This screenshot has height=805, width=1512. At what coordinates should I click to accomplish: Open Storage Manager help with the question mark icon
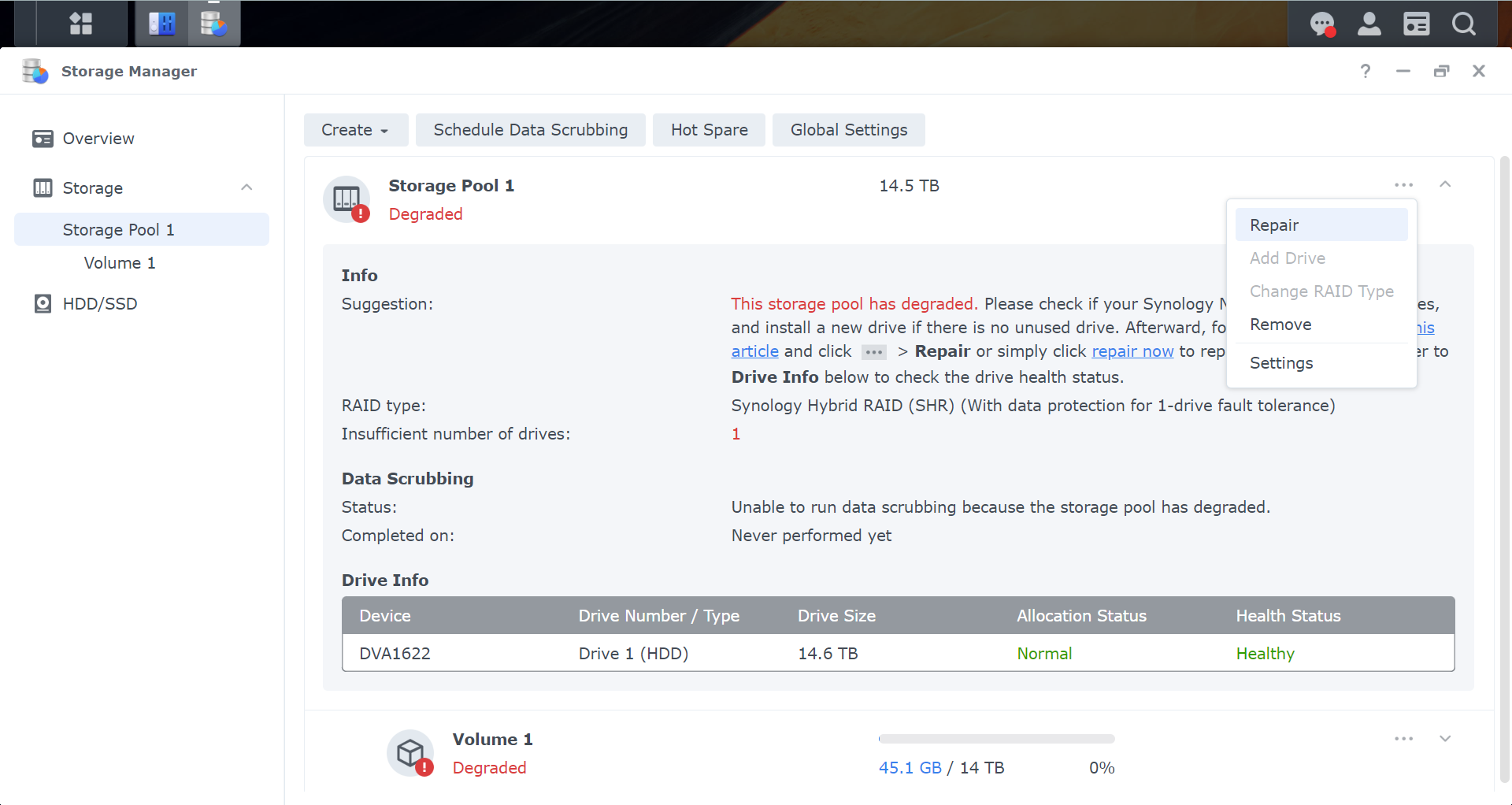coord(1365,71)
